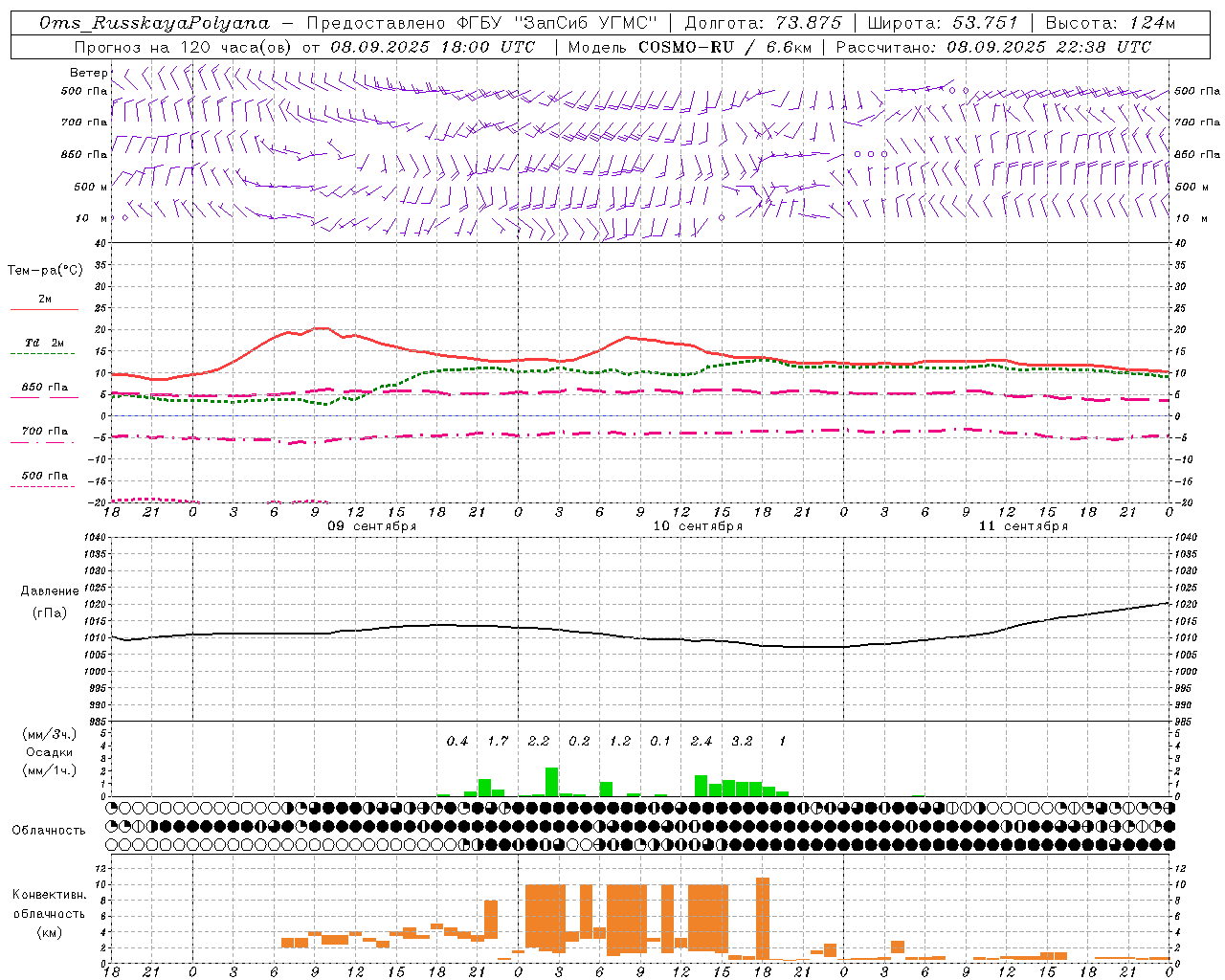Select the longitude value 73.875

(809, 23)
